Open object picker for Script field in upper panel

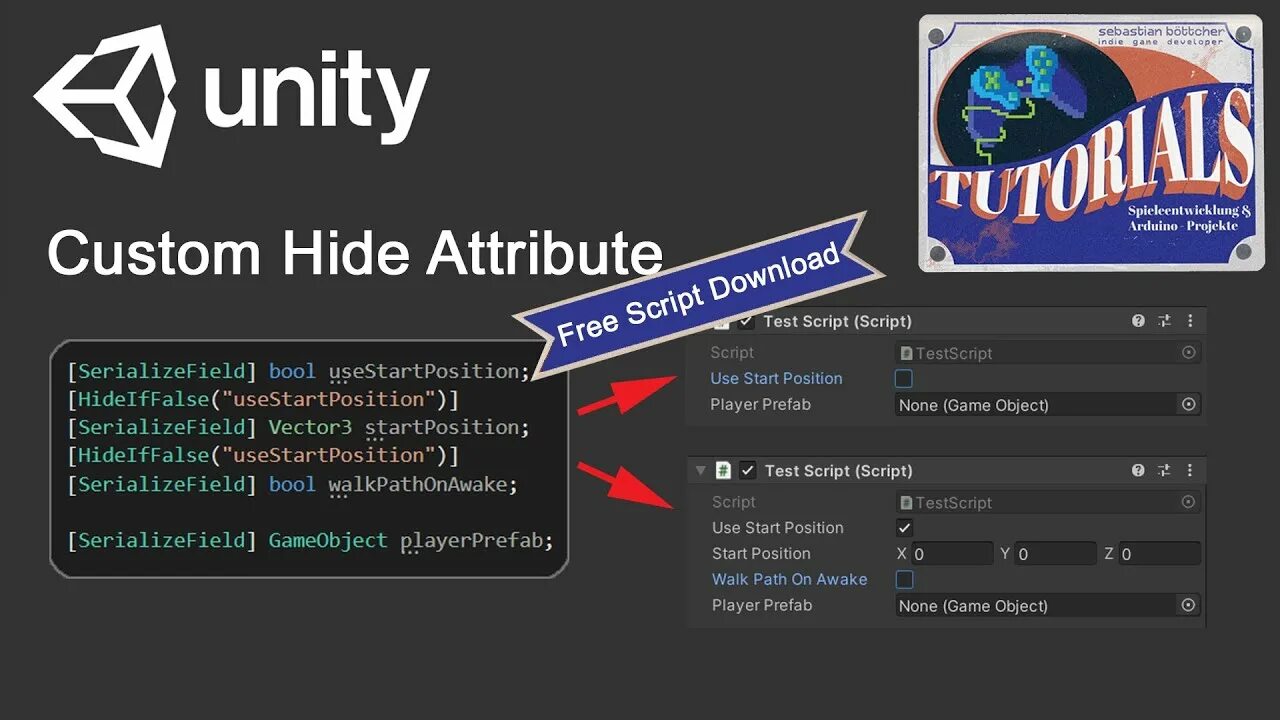(1188, 353)
